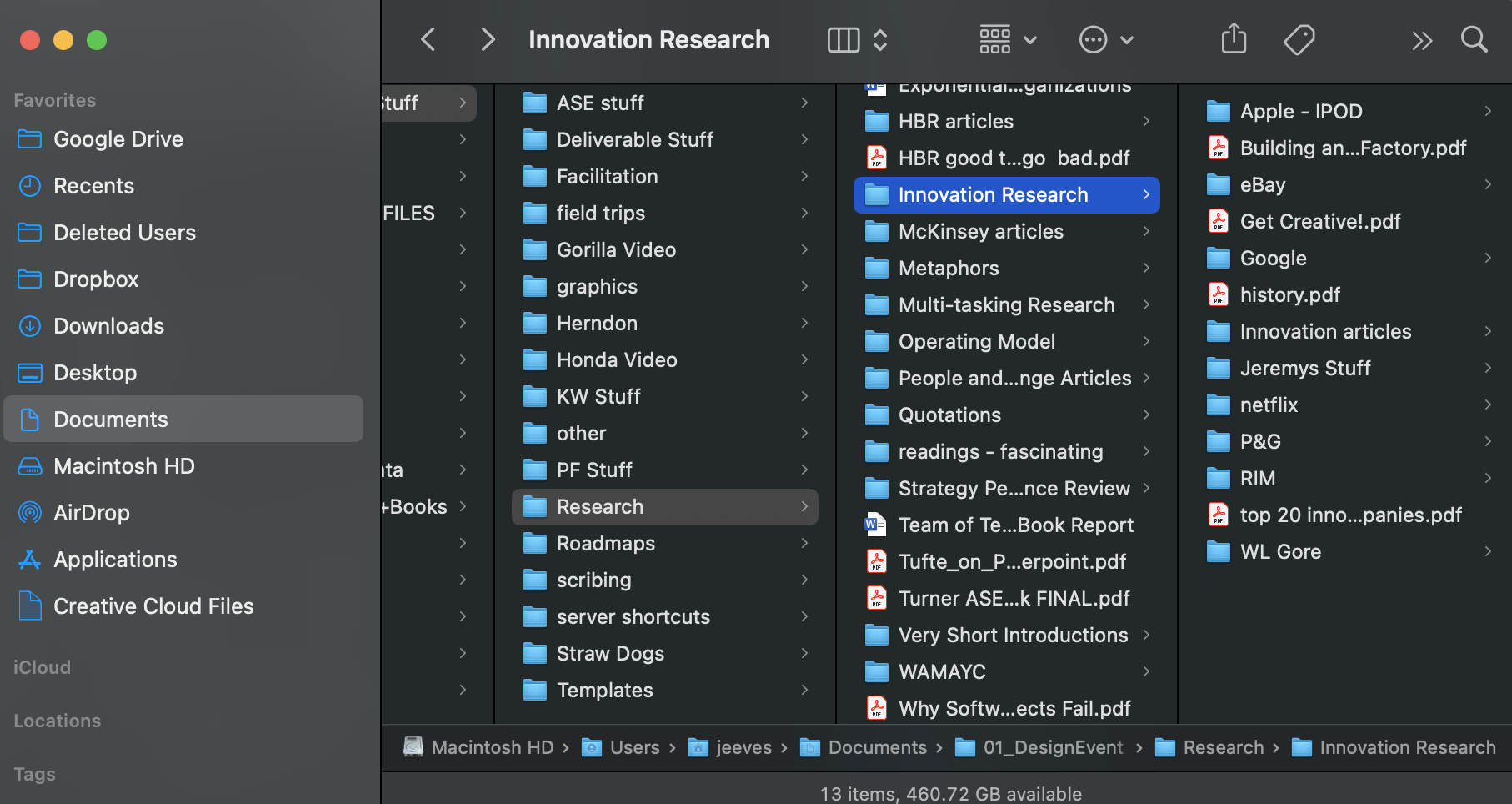Expand the Honda Video folder chevron
Viewport: 1512px width, 804px height.
click(x=804, y=359)
